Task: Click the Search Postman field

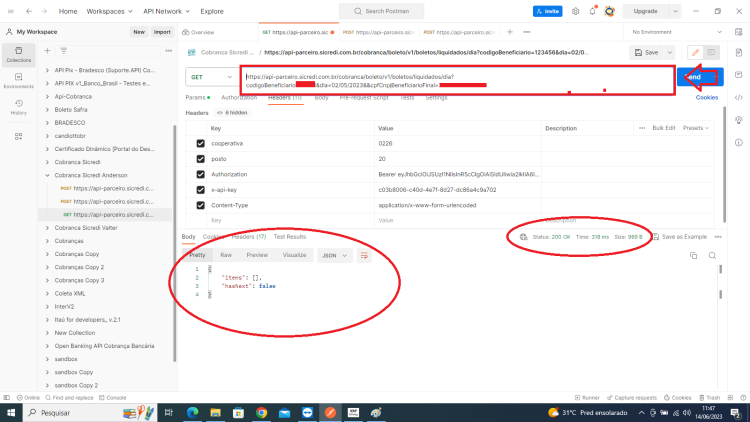Action: [381, 11]
